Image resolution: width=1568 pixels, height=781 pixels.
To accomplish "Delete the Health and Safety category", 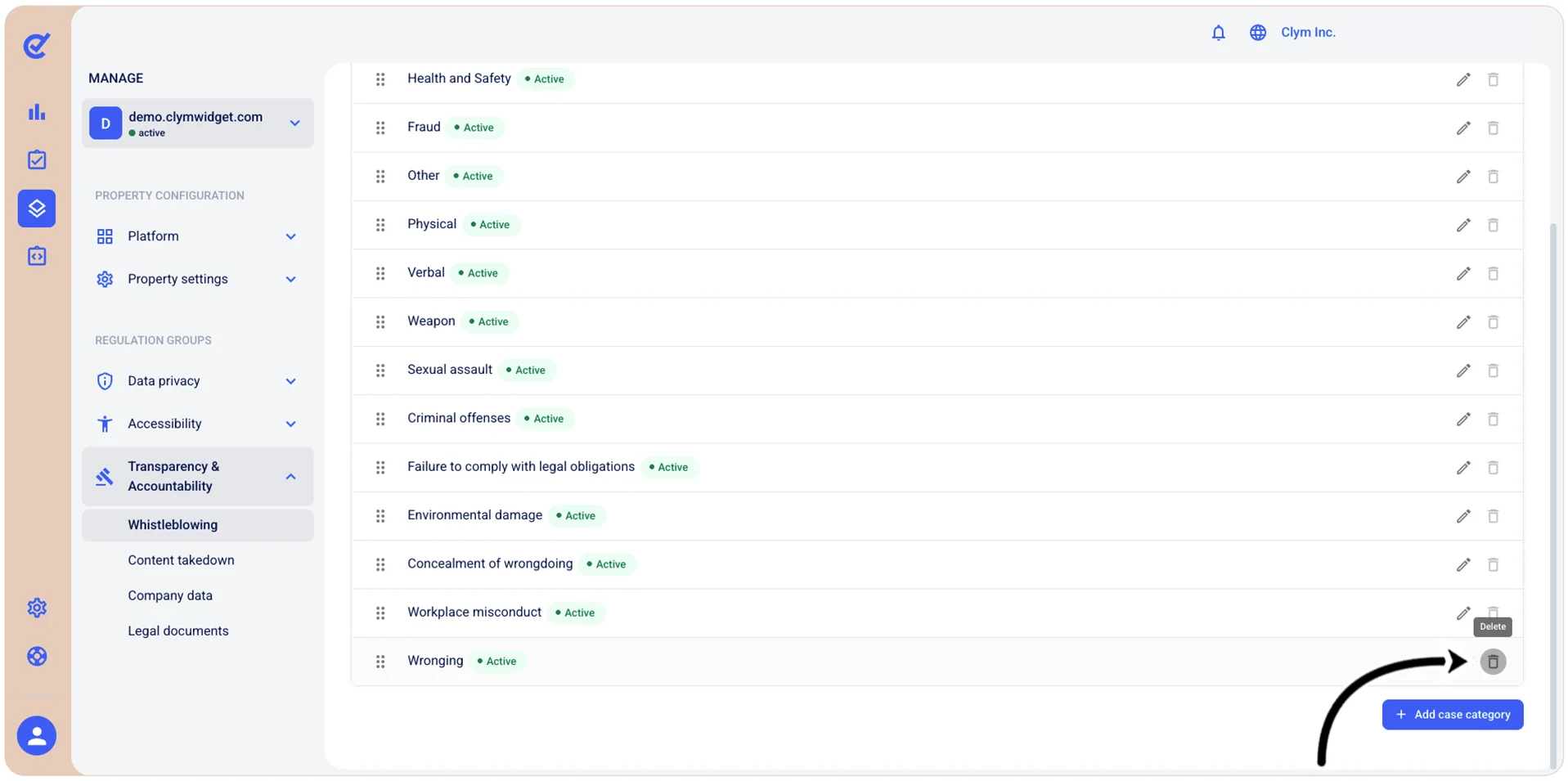I will [1493, 79].
